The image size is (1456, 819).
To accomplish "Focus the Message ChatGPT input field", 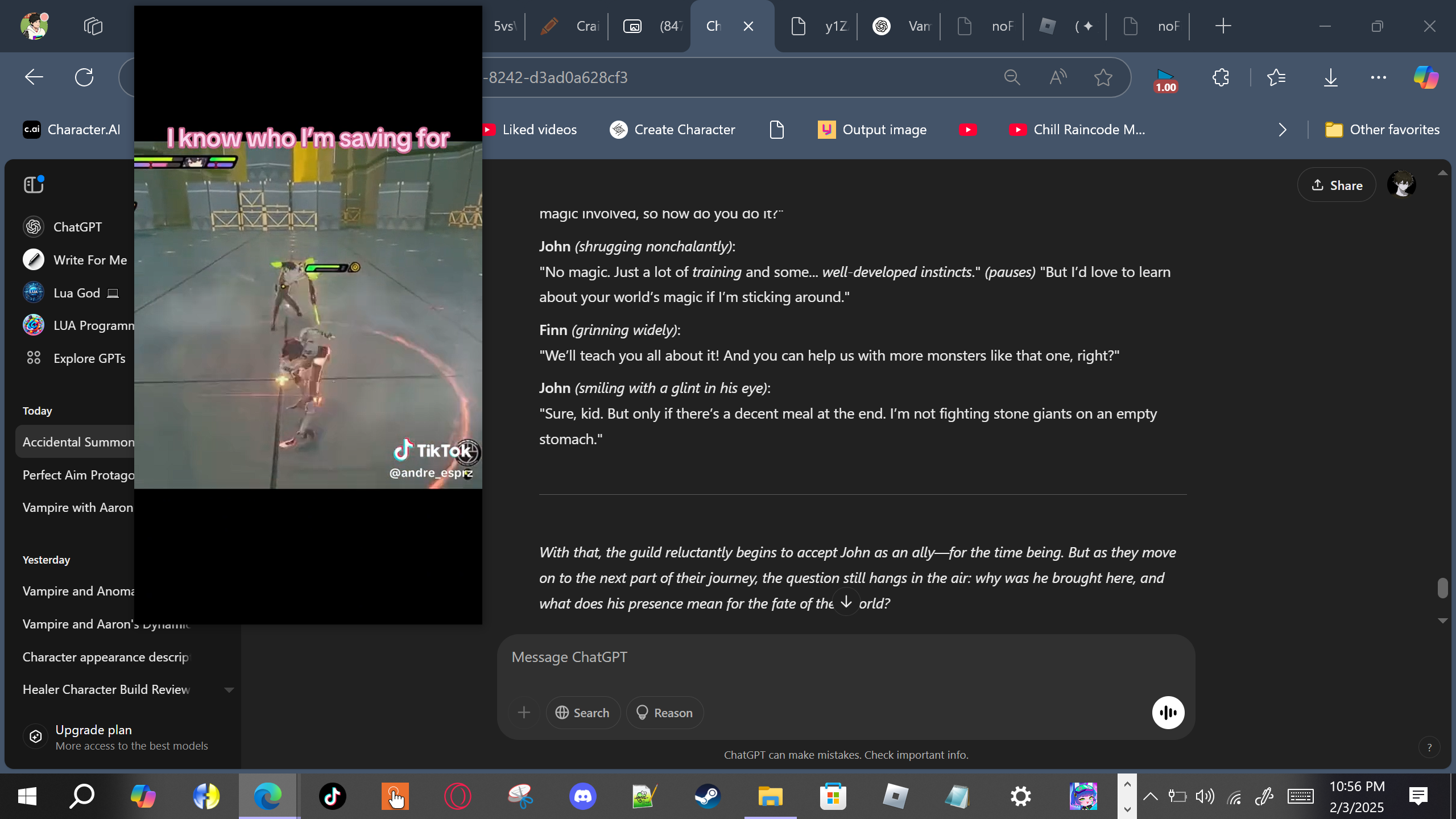I will click(x=846, y=657).
